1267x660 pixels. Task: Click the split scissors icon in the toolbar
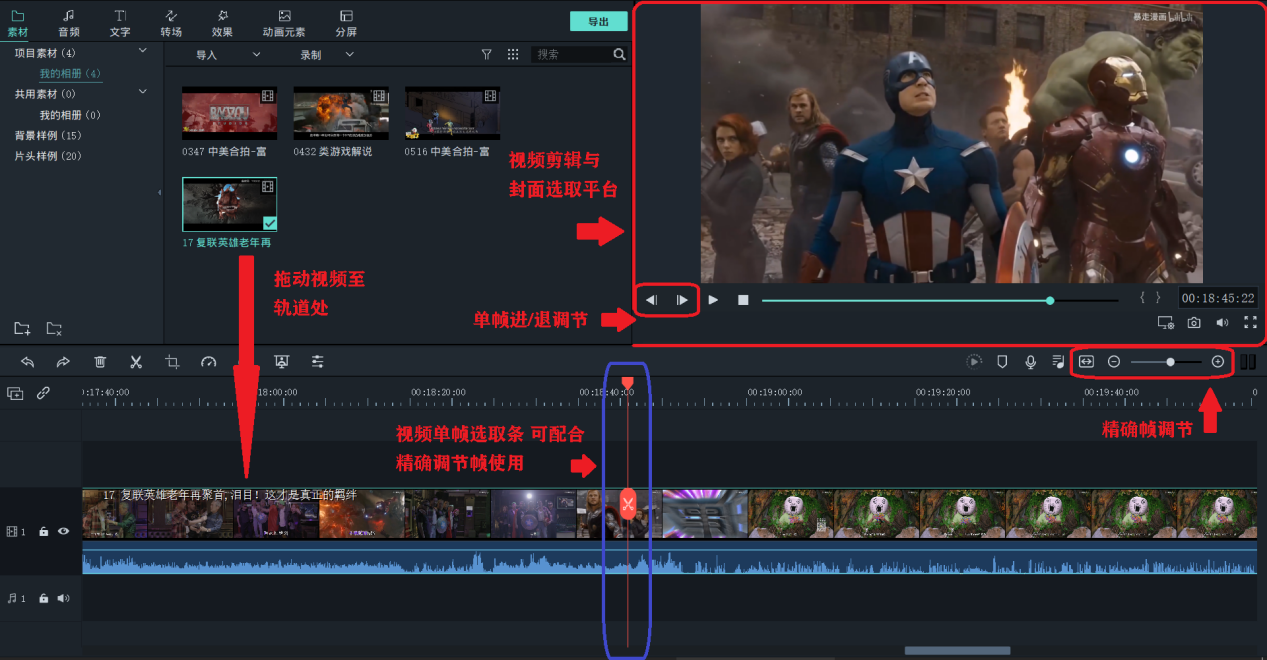point(136,362)
